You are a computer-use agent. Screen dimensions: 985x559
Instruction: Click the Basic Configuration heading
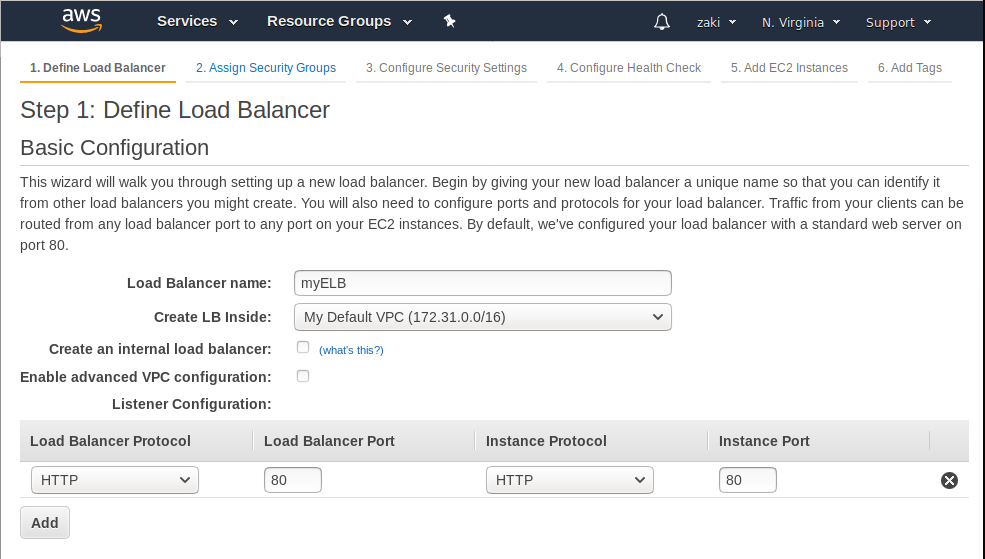pos(114,148)
